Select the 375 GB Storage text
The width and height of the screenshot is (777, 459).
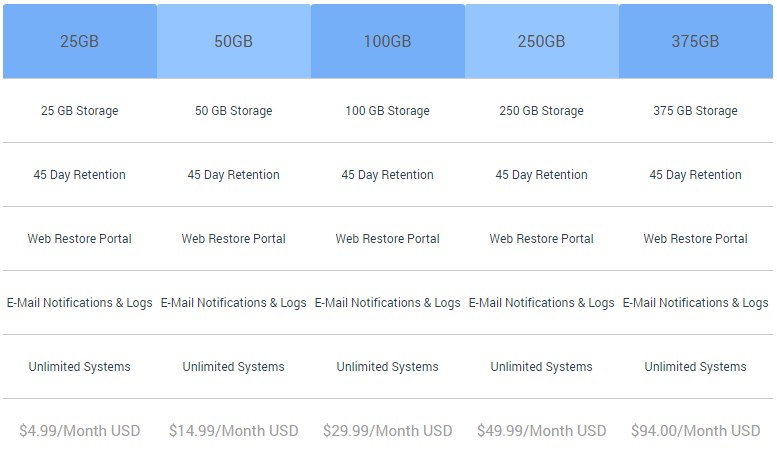(x=696, y=111)
